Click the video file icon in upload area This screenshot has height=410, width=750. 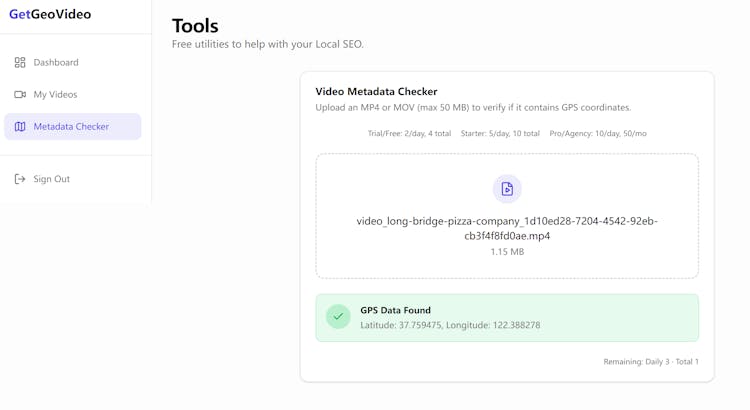[507, 189]
